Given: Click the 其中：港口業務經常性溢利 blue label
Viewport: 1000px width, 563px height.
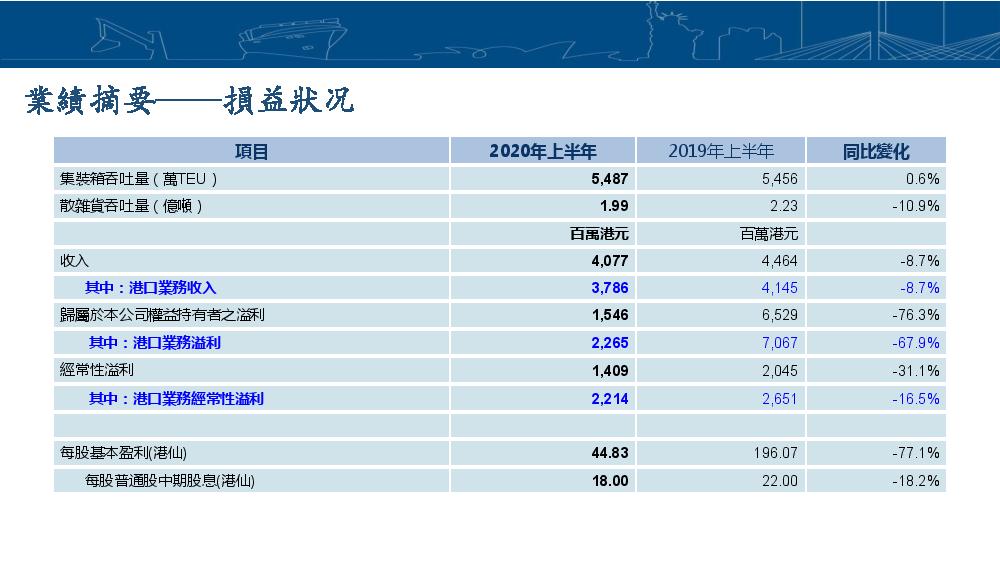Looking at the screenshot, I should (x=176, y=399).
